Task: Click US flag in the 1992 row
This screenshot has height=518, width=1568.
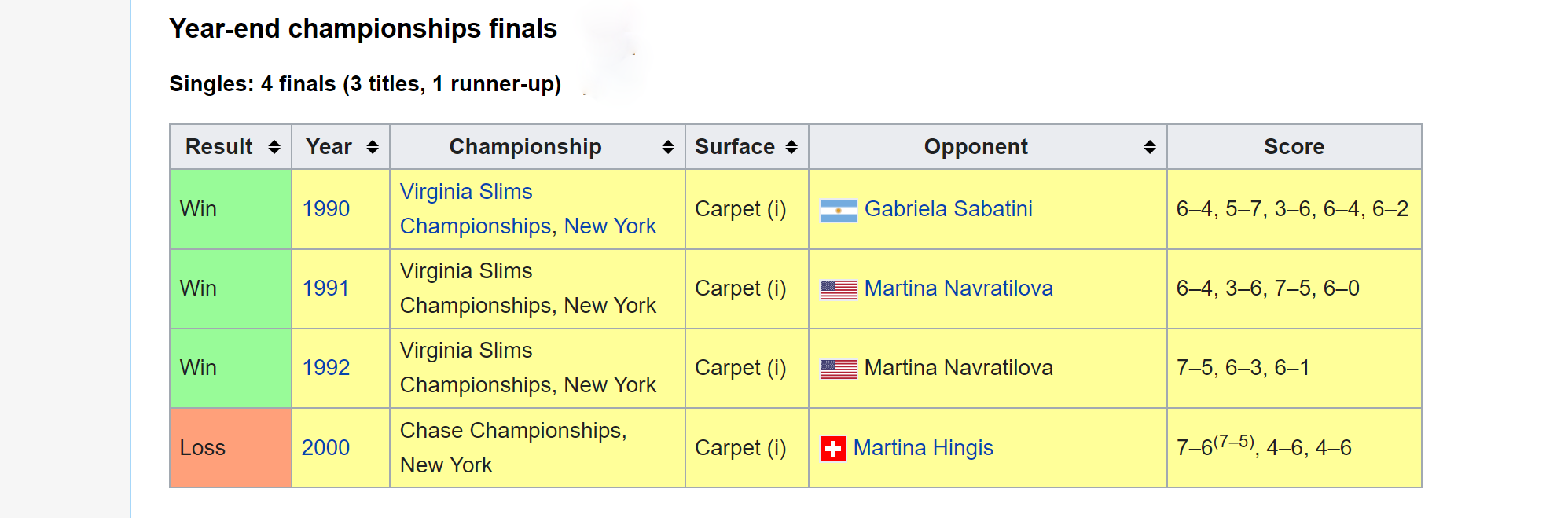Action: (x=838, y=369)
